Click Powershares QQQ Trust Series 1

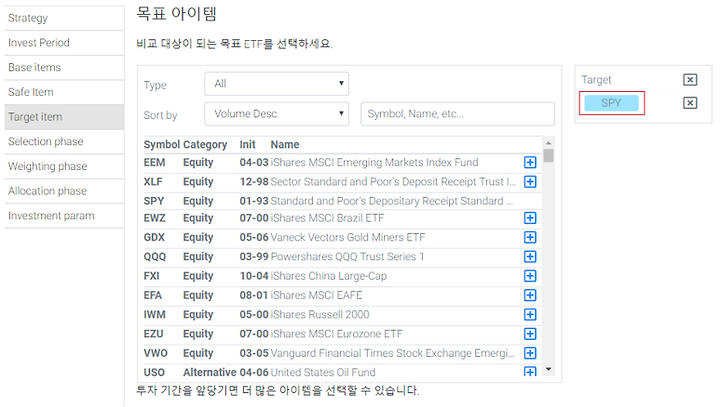pos(347,256)
